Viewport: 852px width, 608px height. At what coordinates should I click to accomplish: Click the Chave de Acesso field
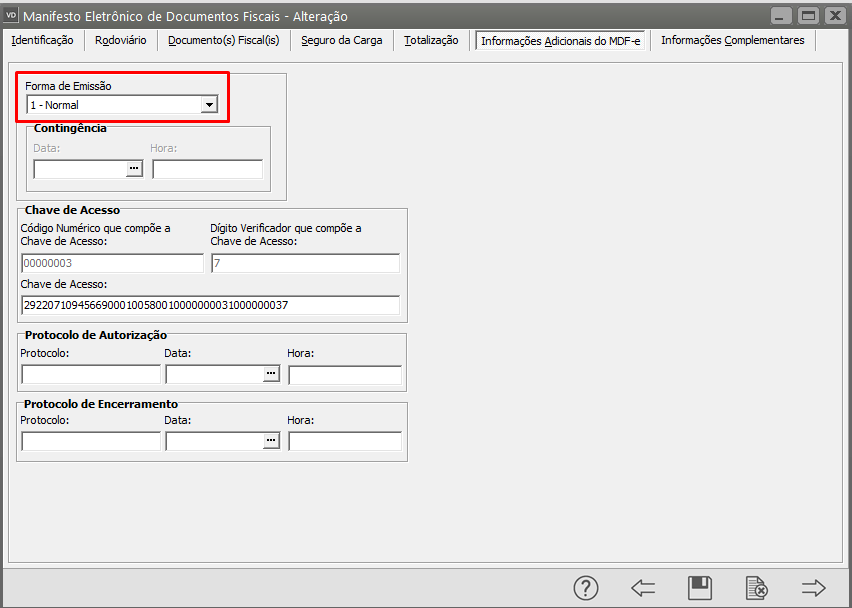coord(211,305)
